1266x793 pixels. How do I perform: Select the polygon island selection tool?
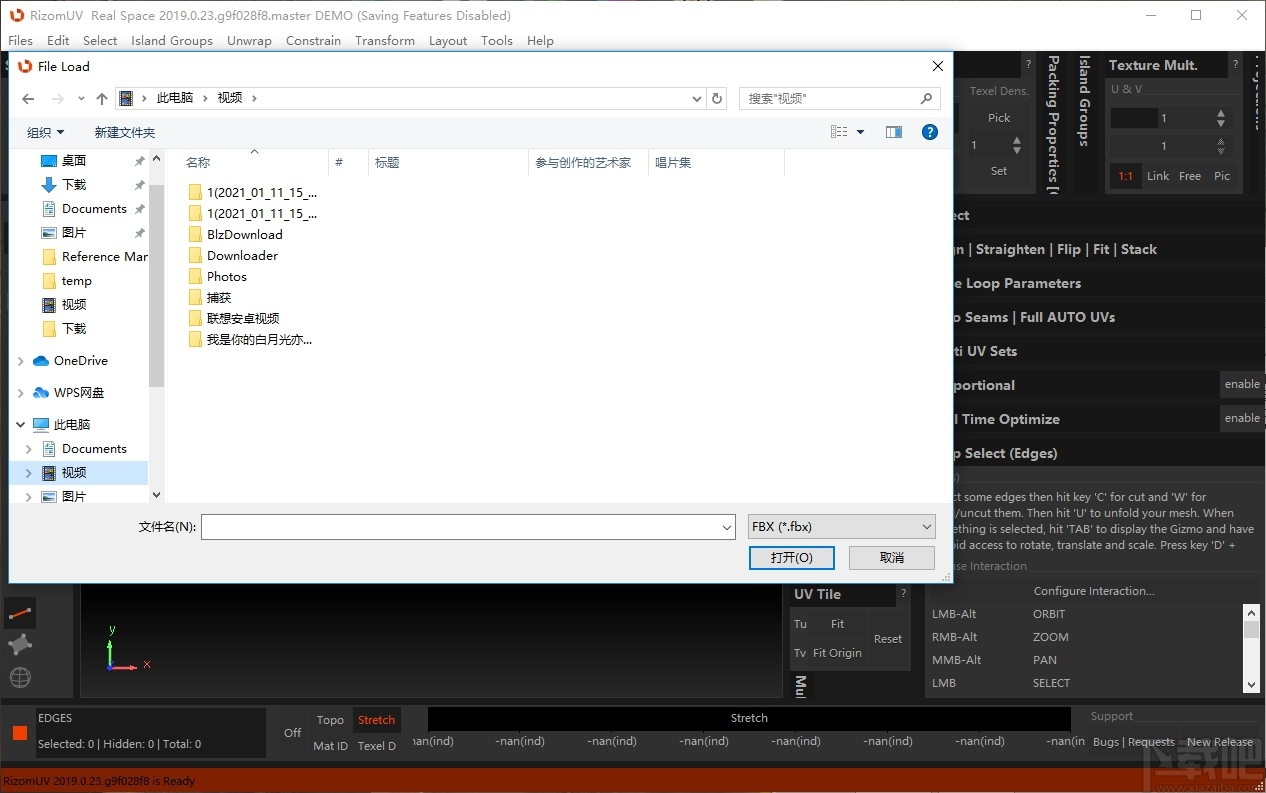point(20,645)
